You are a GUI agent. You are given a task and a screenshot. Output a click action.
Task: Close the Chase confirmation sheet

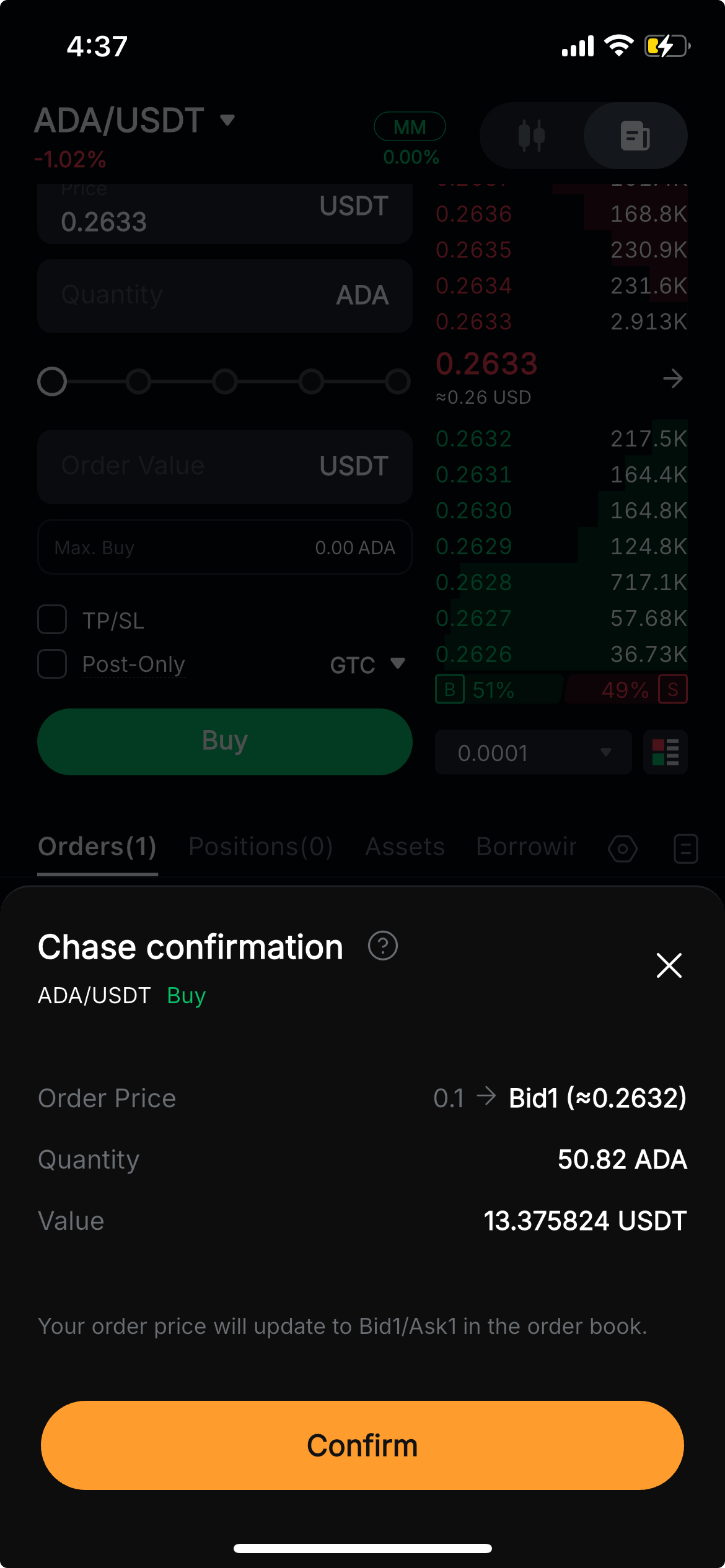point(669,965)
